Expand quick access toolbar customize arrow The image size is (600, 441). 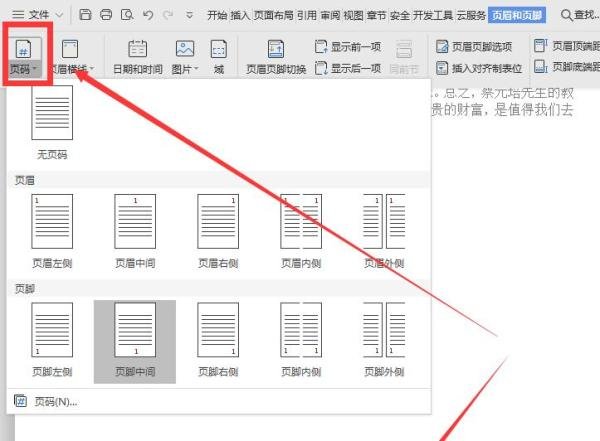pyautogui.click(x=189, y=15)
